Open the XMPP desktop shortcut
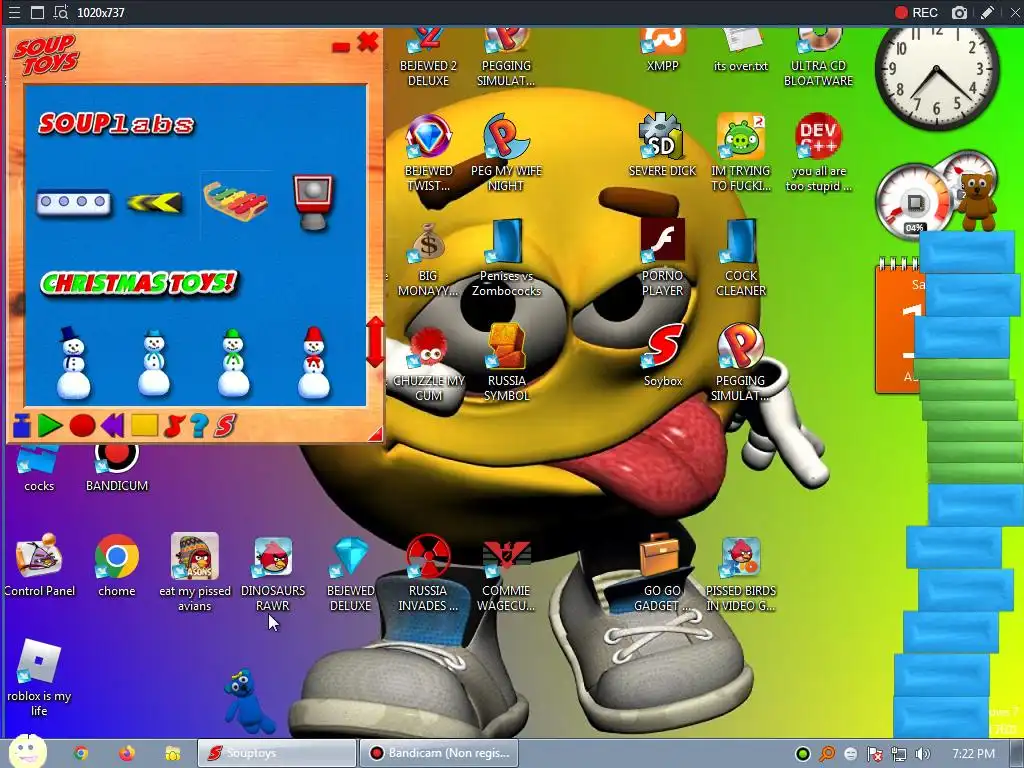The width and height of the screenshot is (1024, 768). [x=662, y=50]
